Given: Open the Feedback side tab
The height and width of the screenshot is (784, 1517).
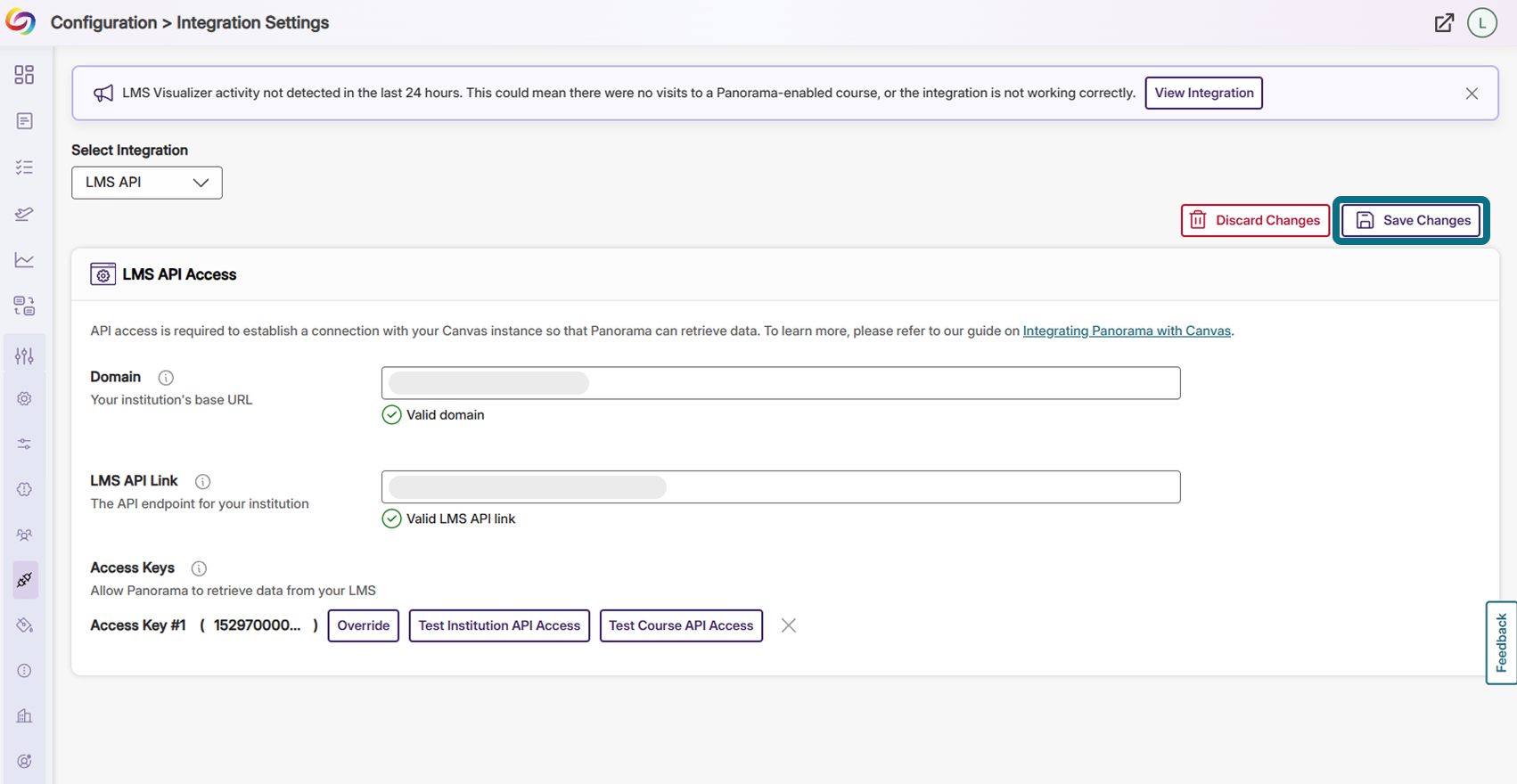Looking at the screenshot, I should coord(1501,642).
